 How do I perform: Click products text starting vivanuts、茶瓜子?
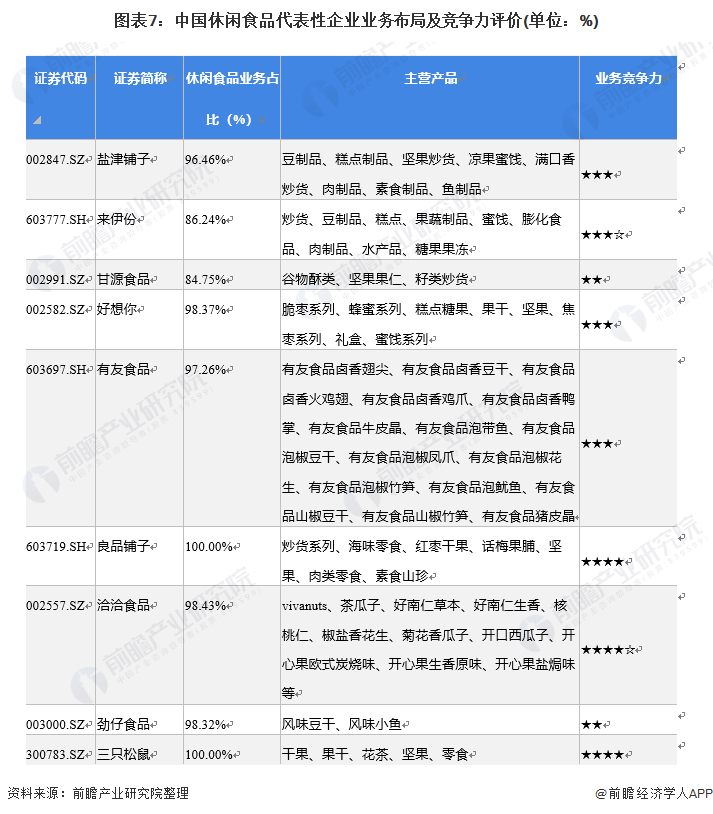pyautogui.click(x=428, y=649)
